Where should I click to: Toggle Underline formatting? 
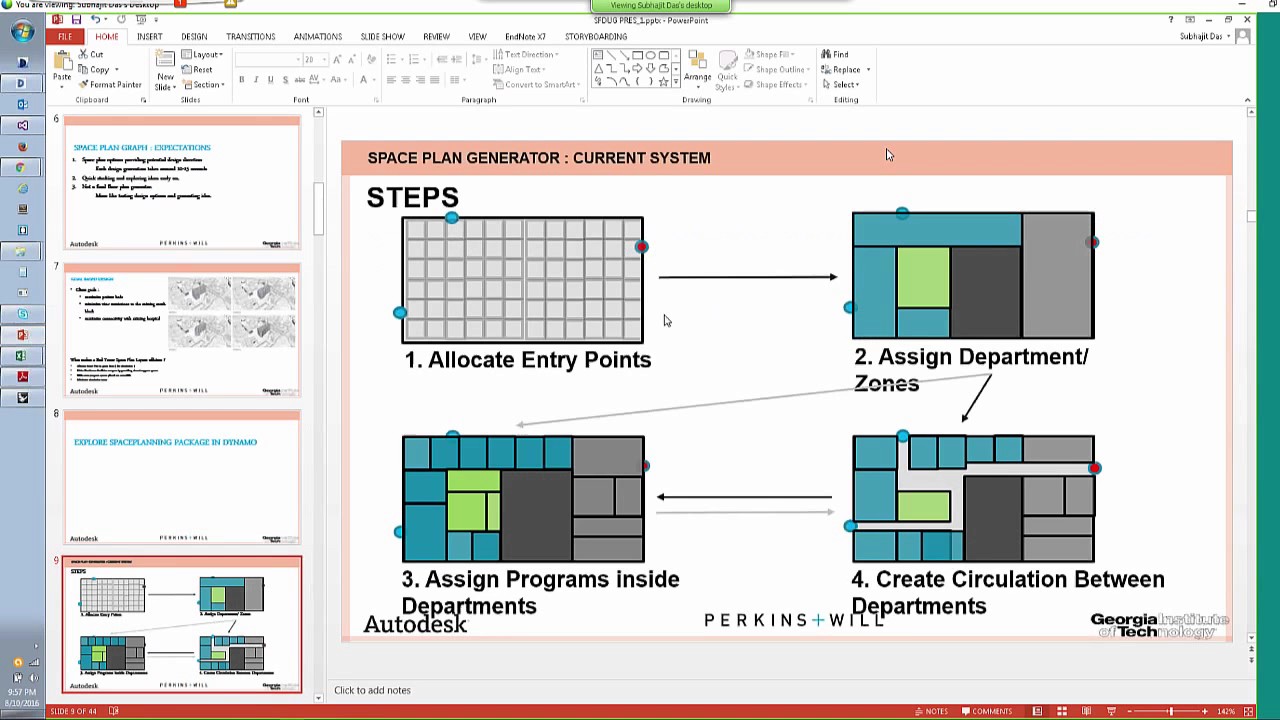tap(270, 80)
